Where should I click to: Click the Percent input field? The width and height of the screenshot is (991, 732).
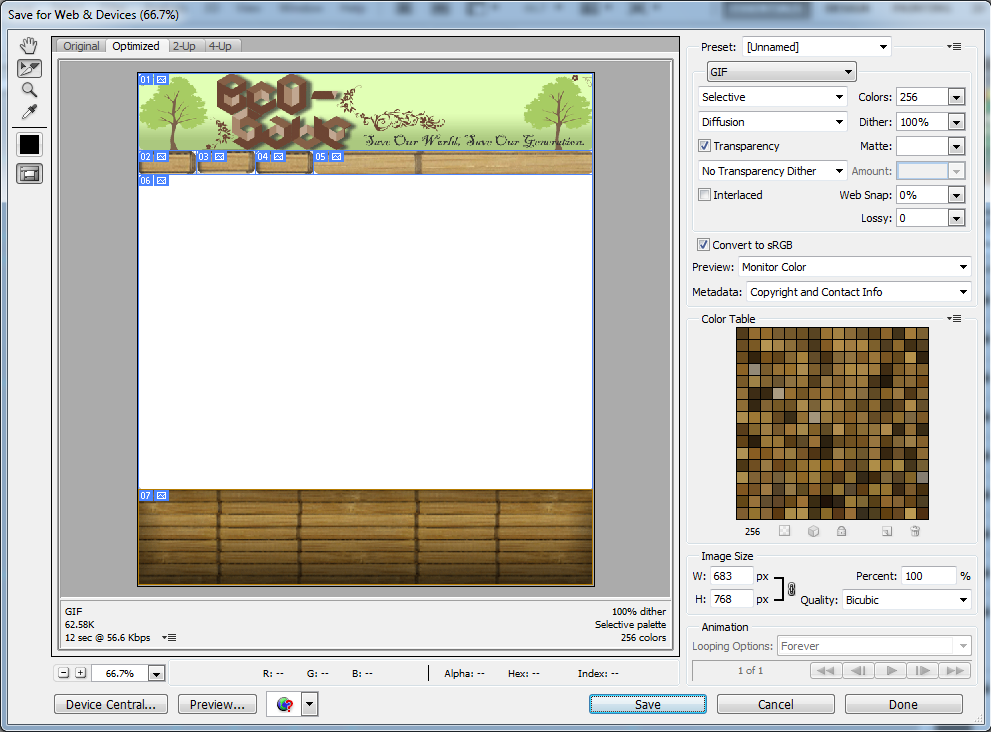[x=928, y=576]
